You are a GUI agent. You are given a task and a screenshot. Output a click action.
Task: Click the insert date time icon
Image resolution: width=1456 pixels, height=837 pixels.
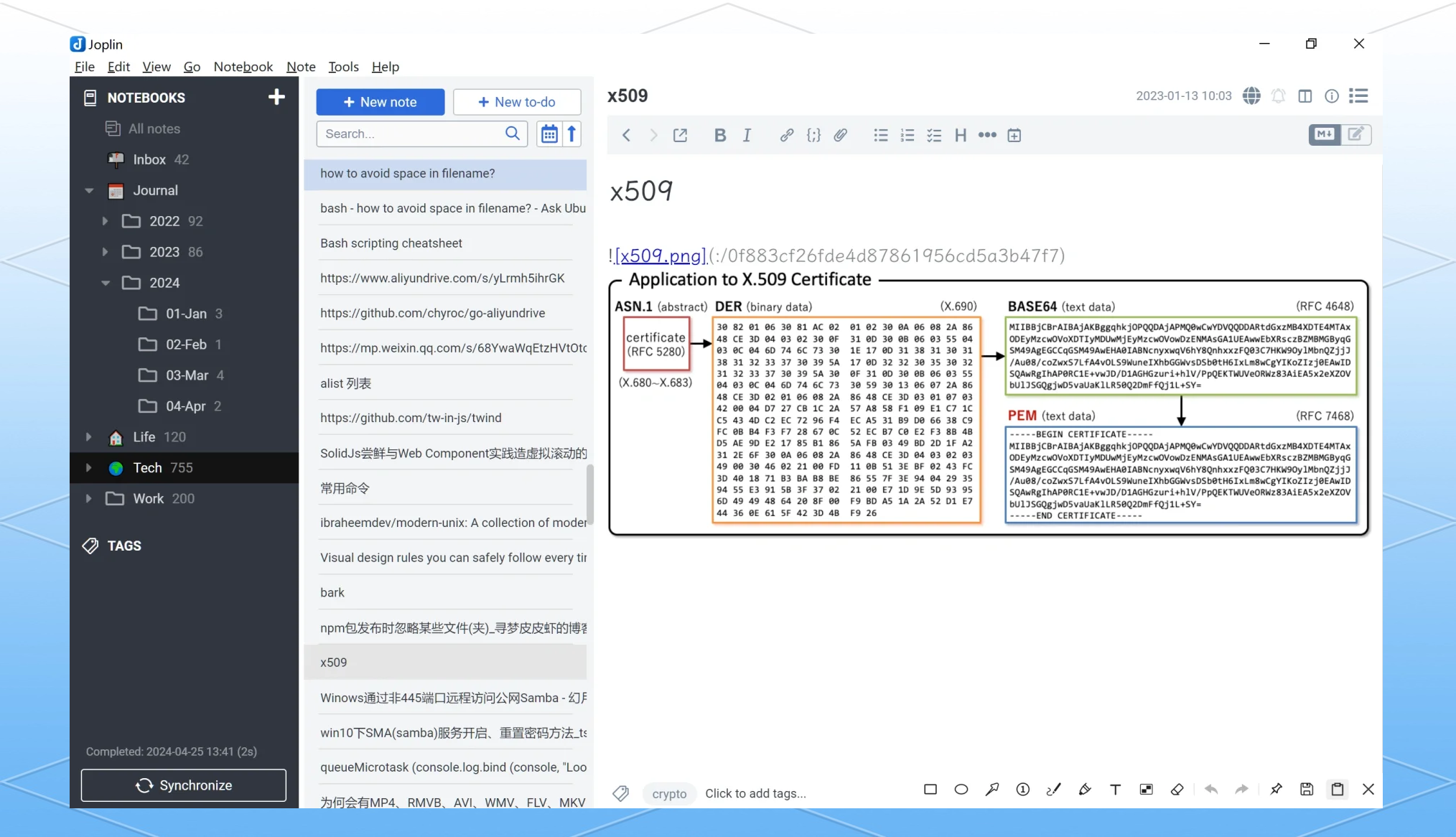click(1014, 135)
